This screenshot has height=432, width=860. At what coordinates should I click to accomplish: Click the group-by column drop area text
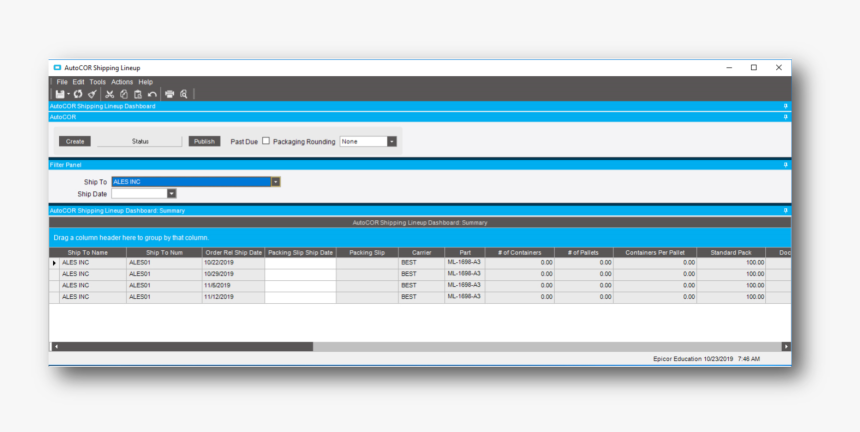(x=131, y=238)
